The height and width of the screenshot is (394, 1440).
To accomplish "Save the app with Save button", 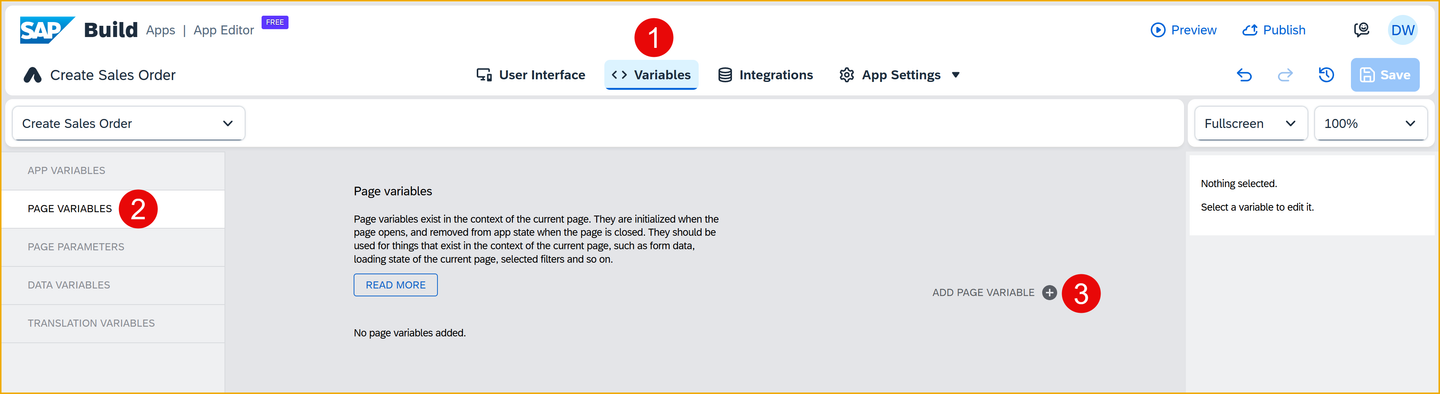I will [1385, 75].
